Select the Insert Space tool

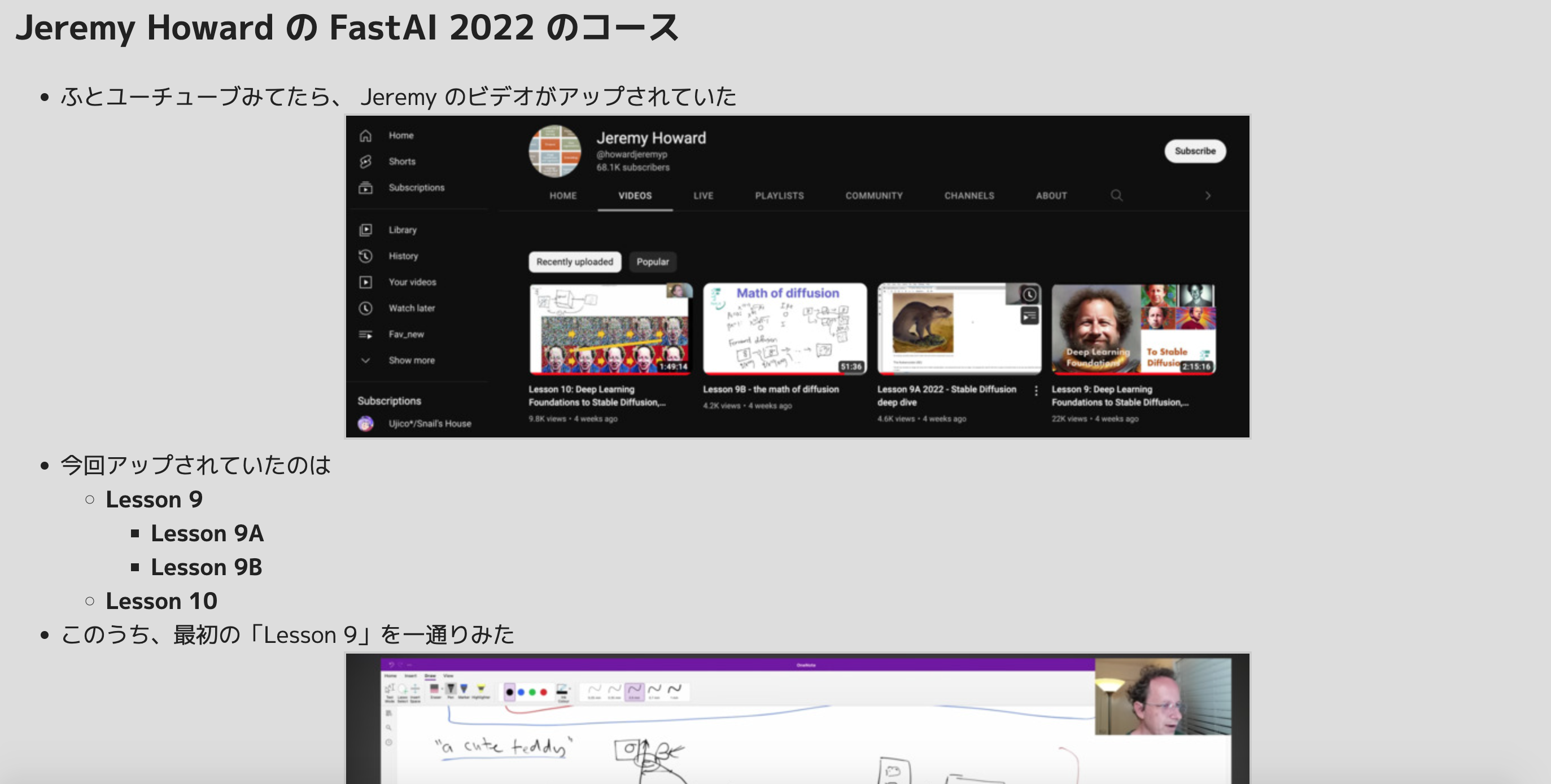[x=416, y=693]
